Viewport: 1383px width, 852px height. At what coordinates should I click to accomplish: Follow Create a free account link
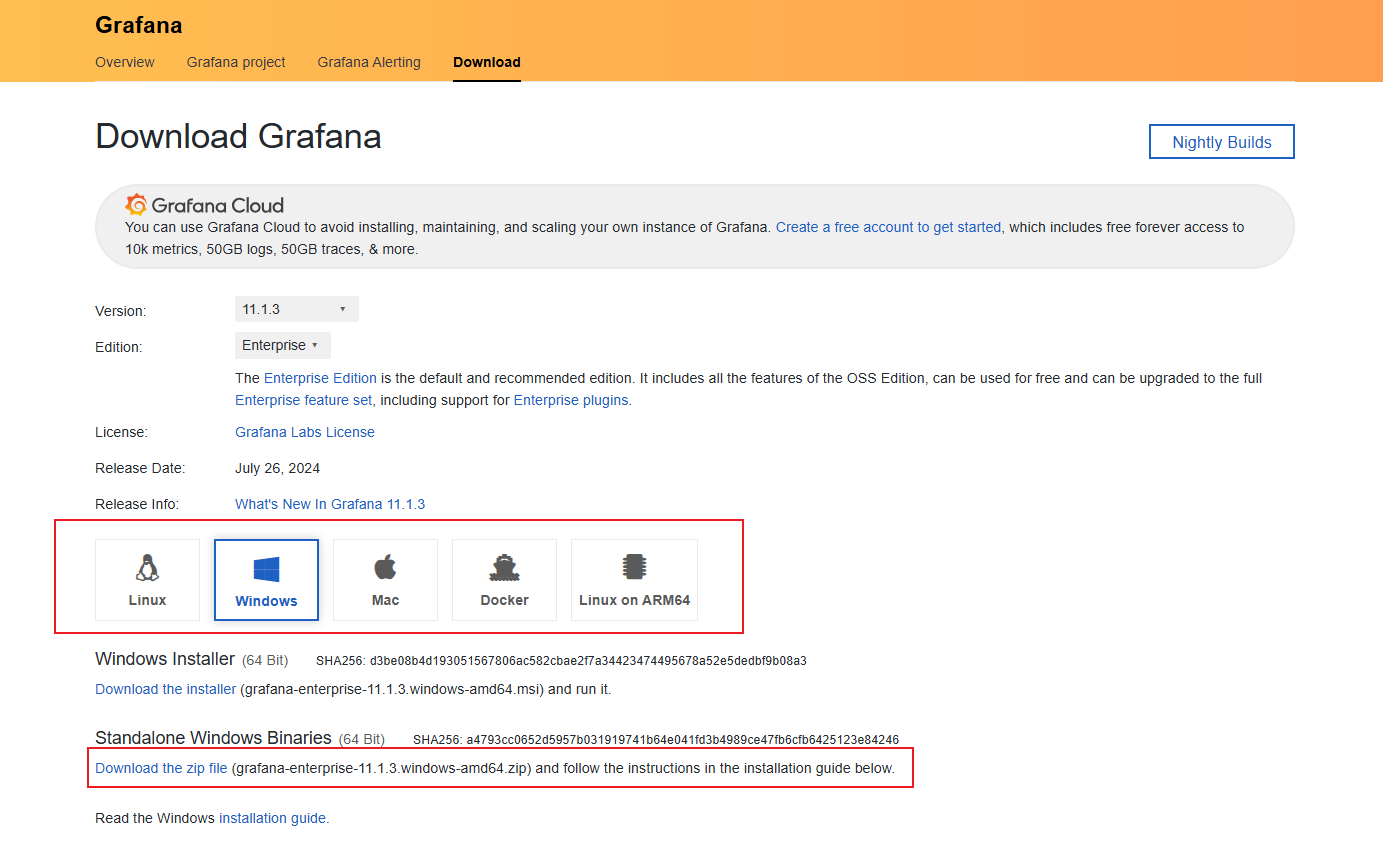(x=888, y=227)
